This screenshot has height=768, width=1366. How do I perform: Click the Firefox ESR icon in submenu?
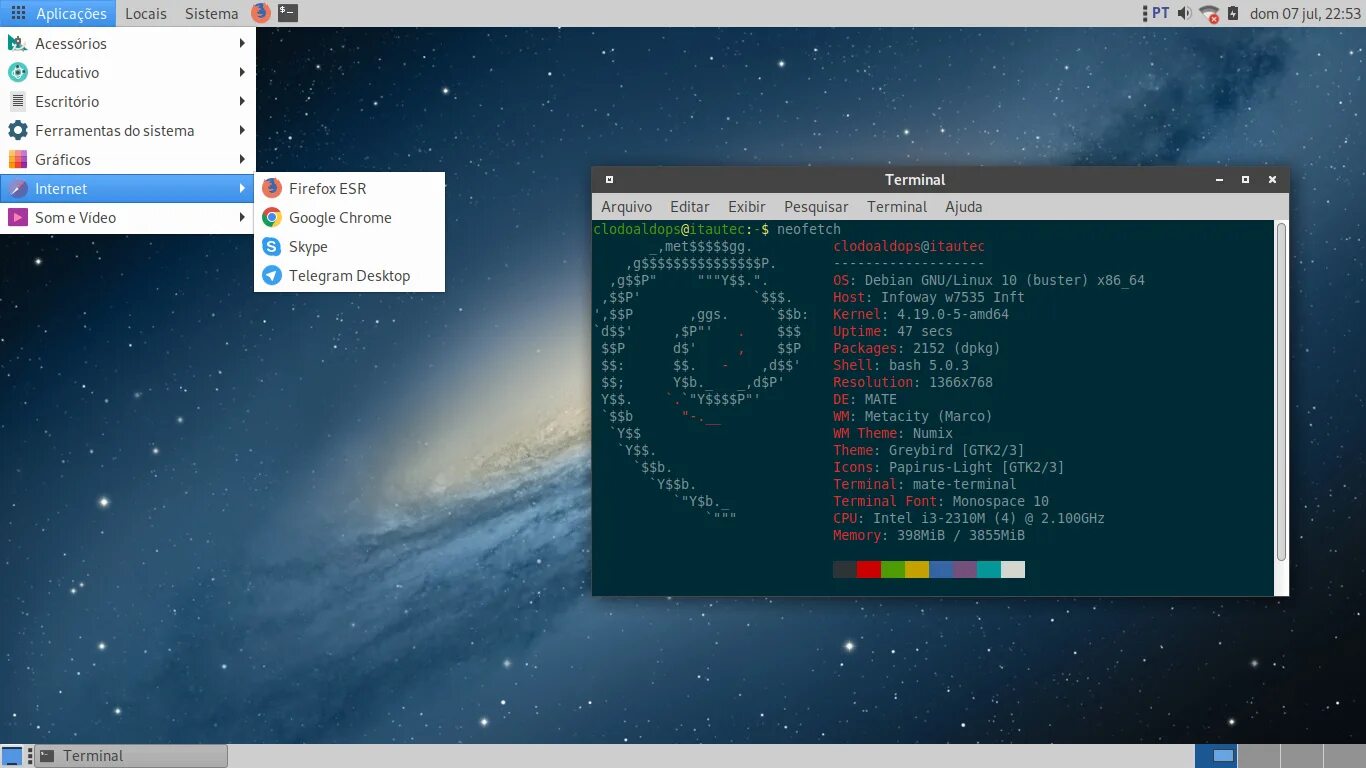(271, 188)
